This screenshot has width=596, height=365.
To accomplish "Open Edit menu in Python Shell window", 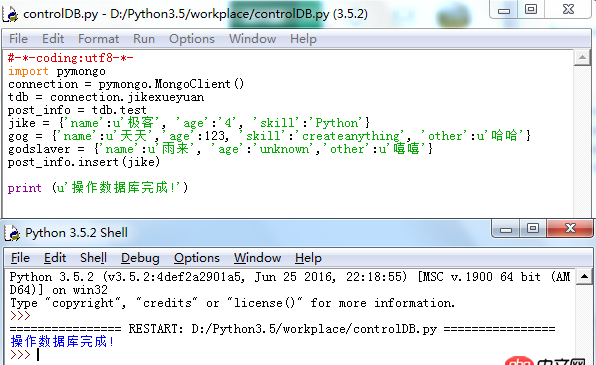I will pos(55,258).
